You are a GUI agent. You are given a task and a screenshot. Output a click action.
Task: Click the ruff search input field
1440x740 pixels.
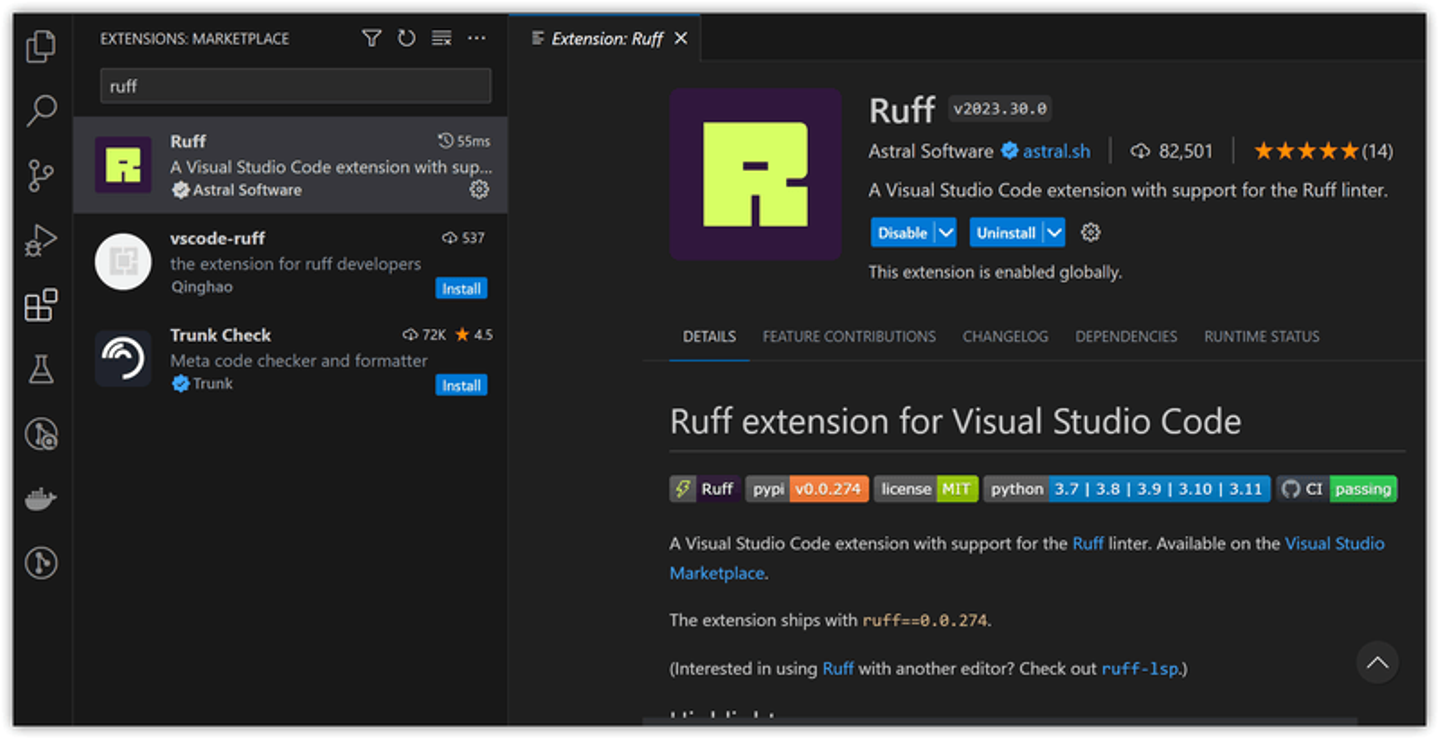coord(295,86)
